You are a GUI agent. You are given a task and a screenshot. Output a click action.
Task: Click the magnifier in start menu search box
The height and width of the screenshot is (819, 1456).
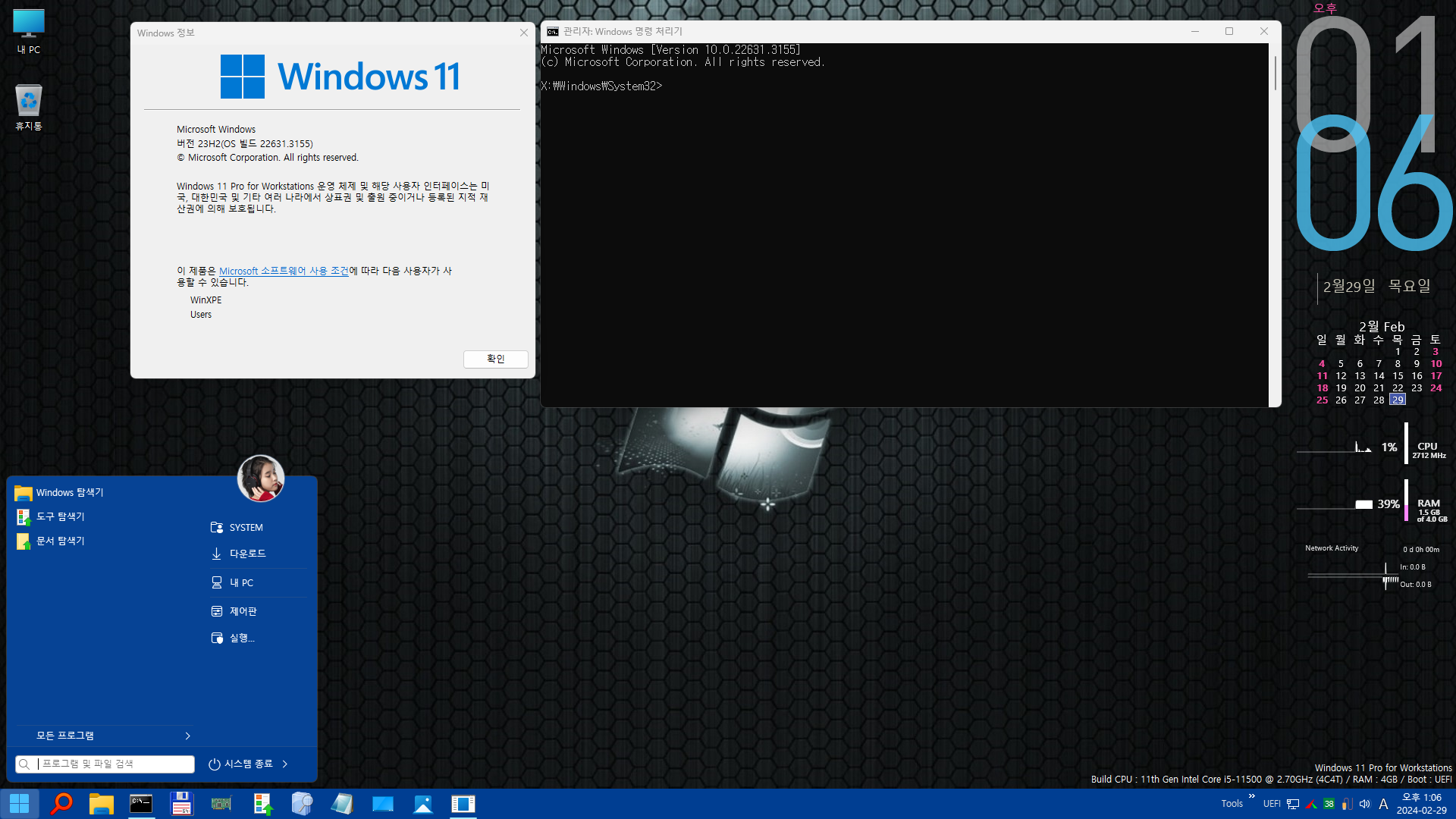click(x=25, y=764)
